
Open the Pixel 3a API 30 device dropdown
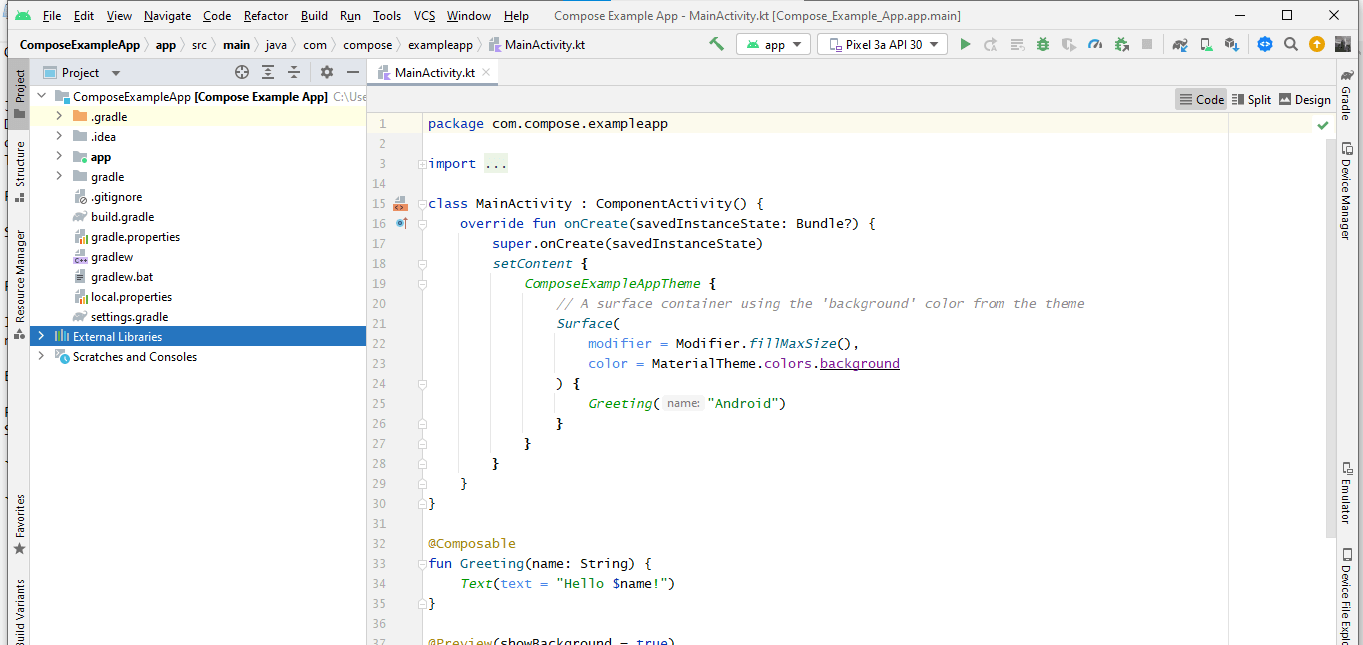[883, 44]
